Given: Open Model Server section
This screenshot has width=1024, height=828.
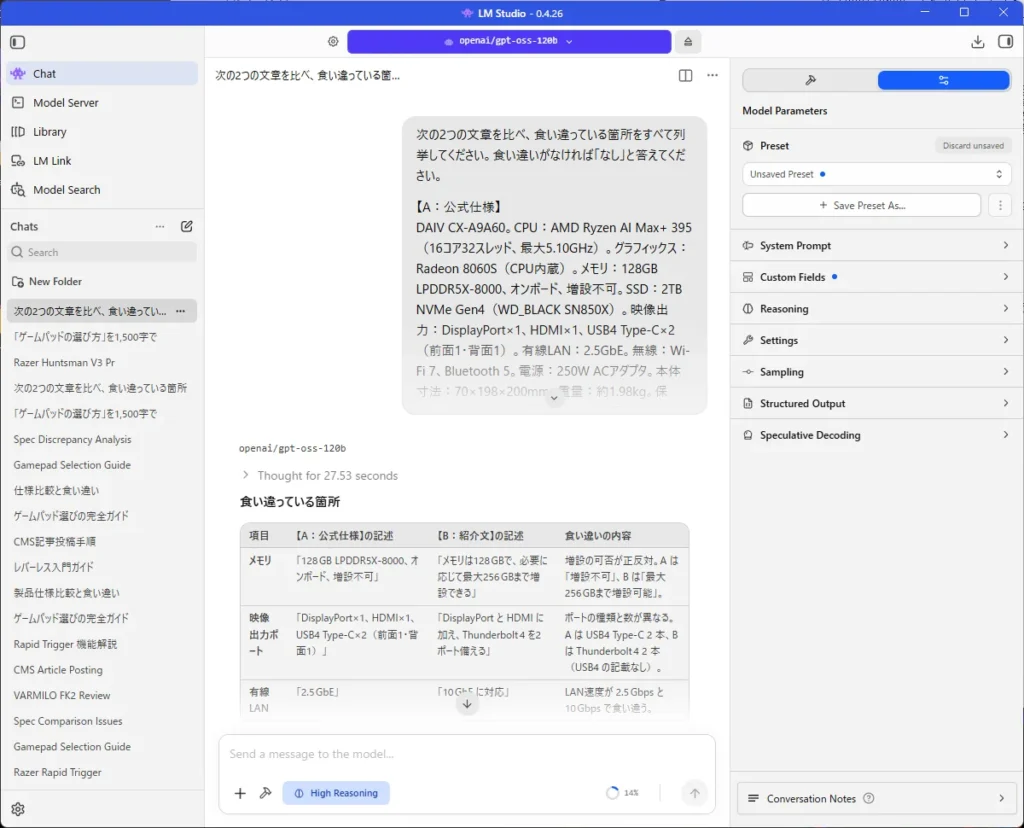Looking at the screenshot, I should 103,103.
